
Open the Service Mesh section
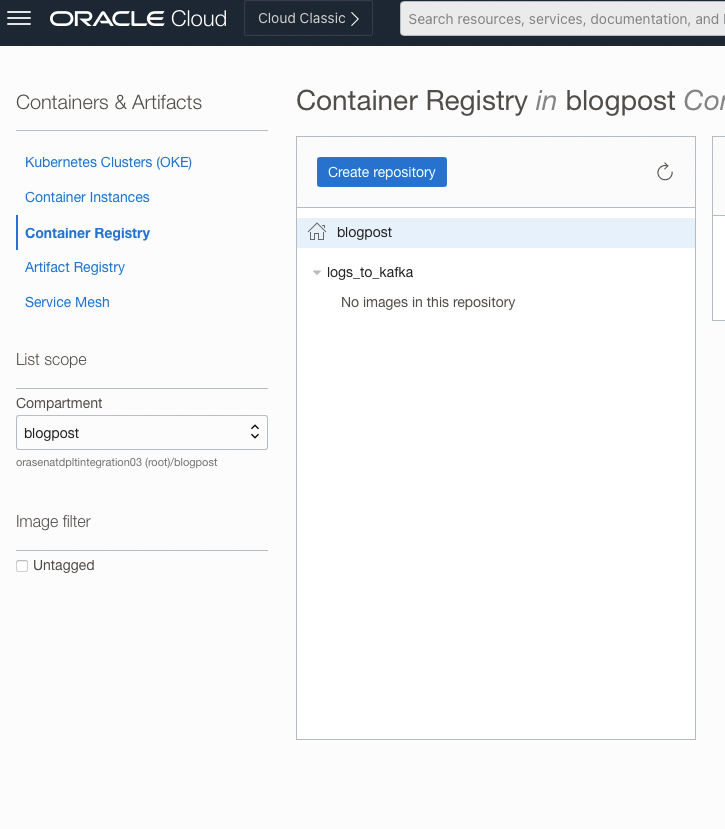point(67,302)
